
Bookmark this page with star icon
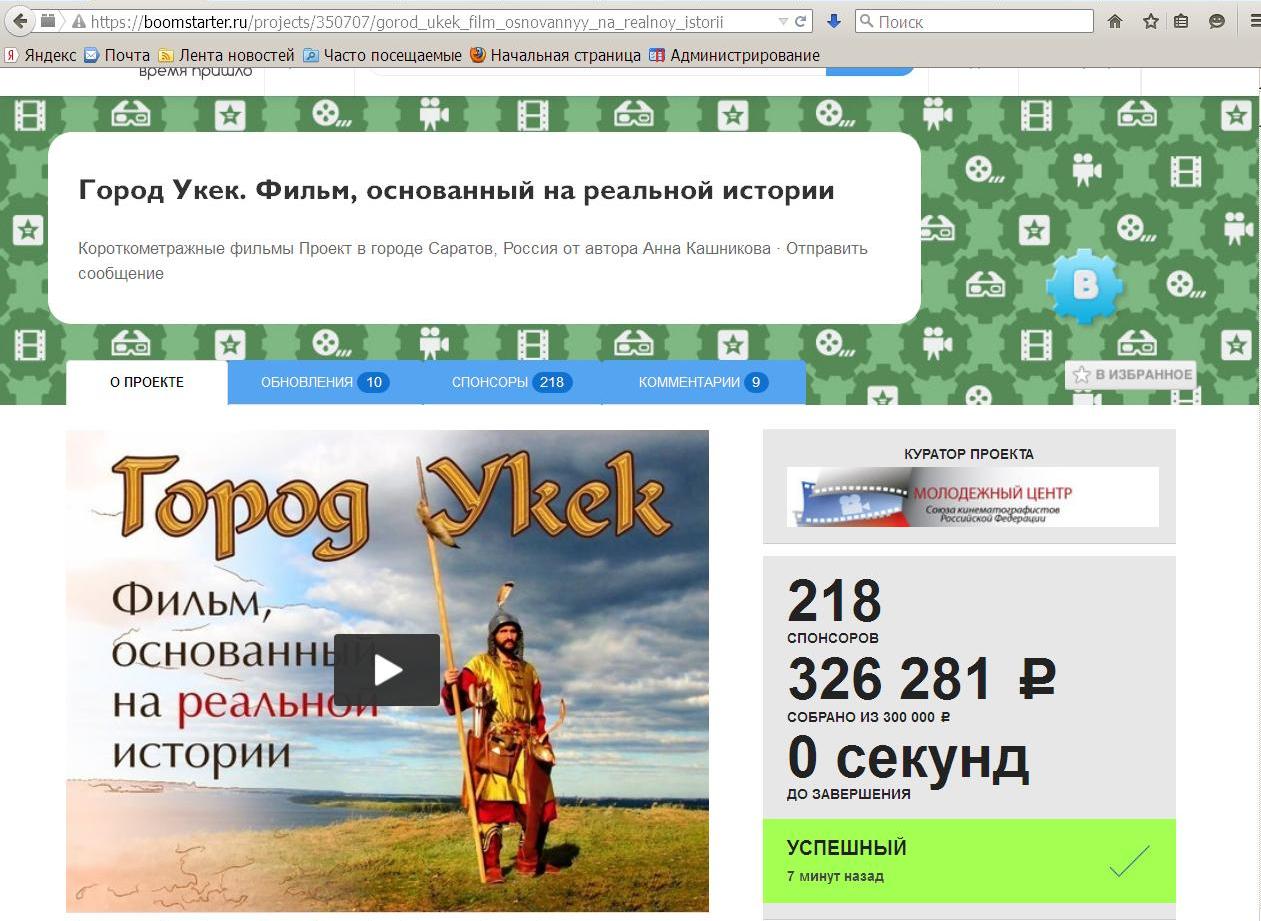[x=1150, y=21]
